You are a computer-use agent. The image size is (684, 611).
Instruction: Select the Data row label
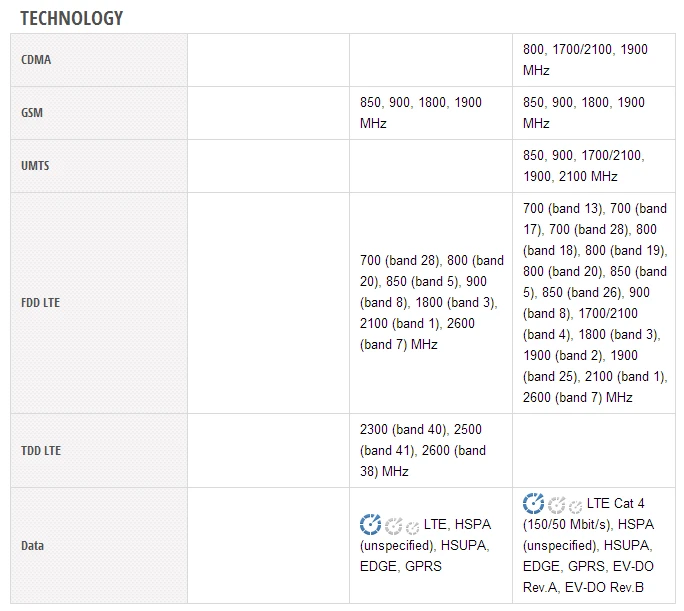coord(32,546)
